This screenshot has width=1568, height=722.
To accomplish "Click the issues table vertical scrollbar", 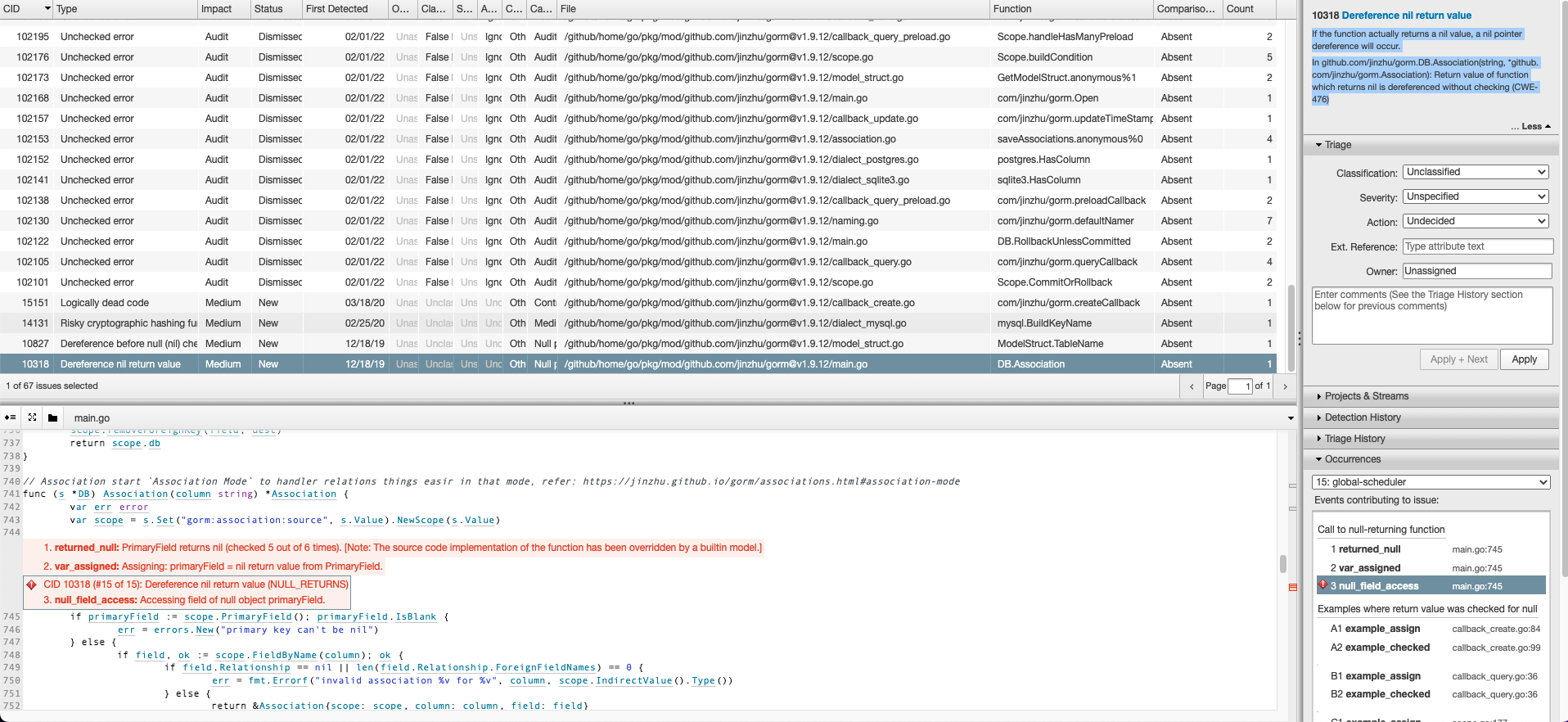I will coord(1291,327).
